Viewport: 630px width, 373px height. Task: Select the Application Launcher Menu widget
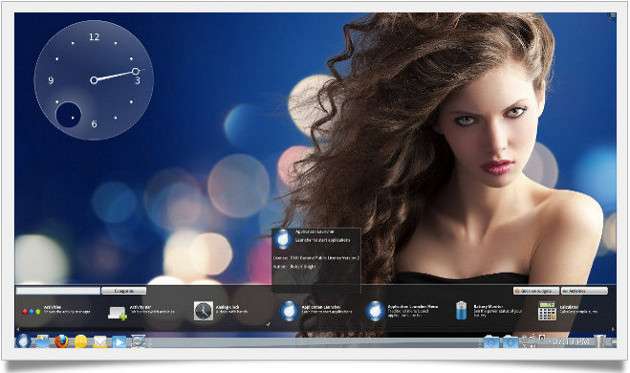coord(402,311)
